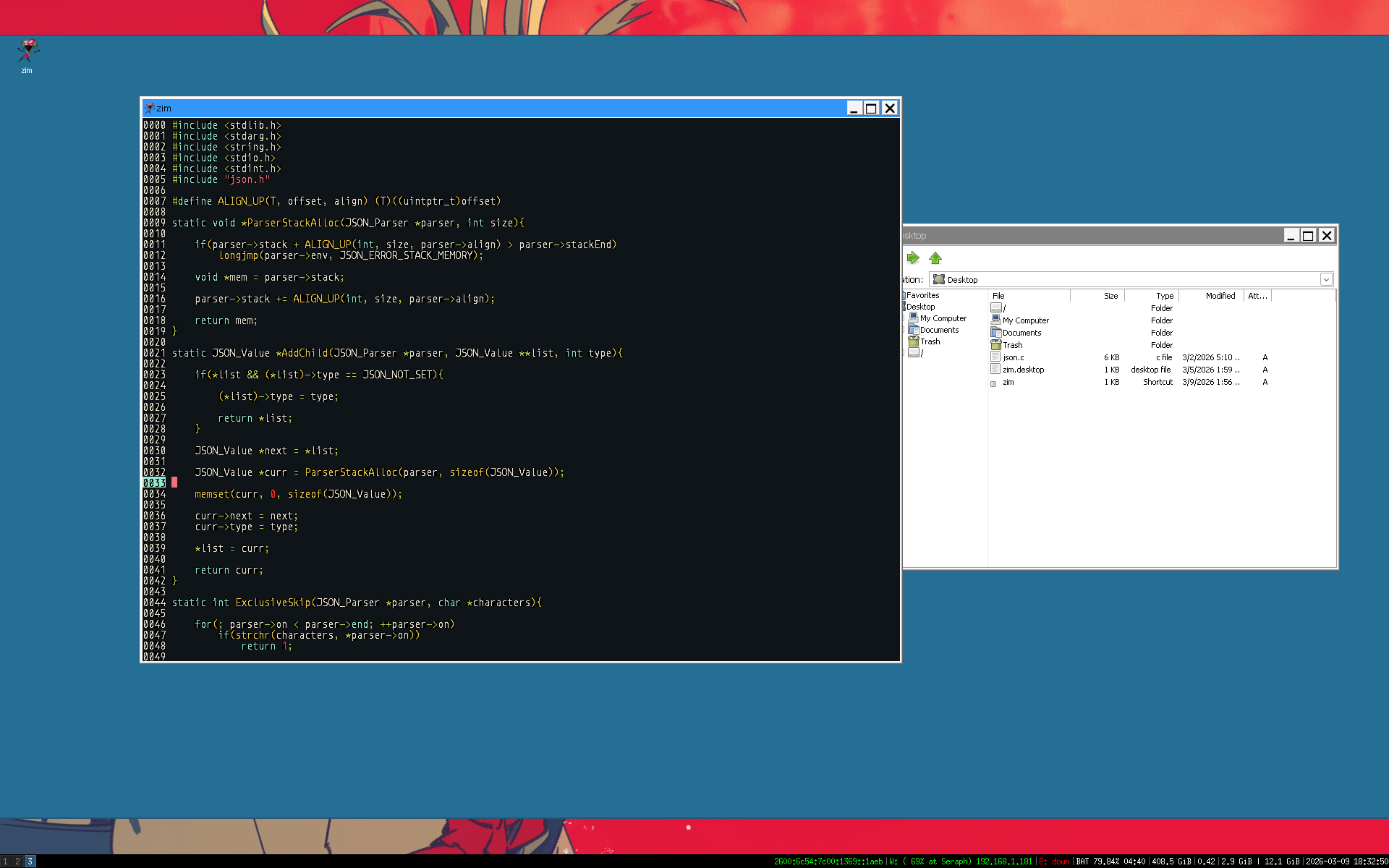Click line number 0033 in the editor

[154, 483]
